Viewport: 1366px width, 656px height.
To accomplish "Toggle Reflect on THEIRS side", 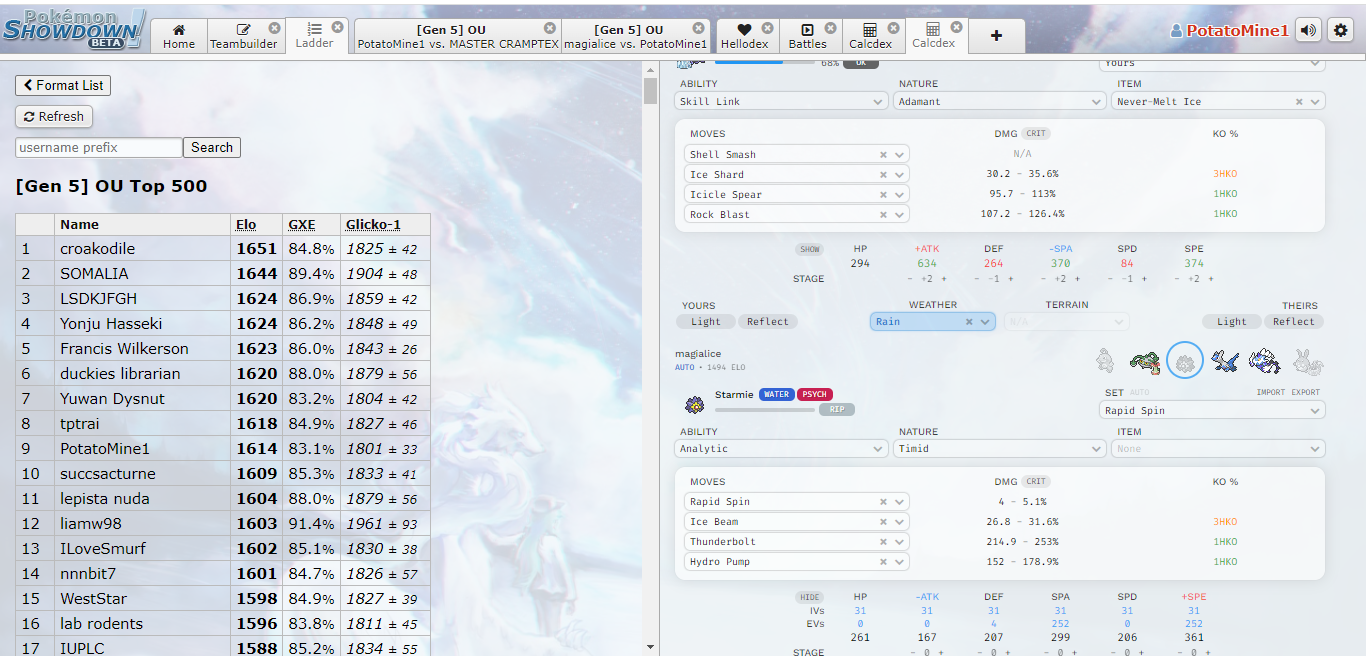I will click(1294, 322).
